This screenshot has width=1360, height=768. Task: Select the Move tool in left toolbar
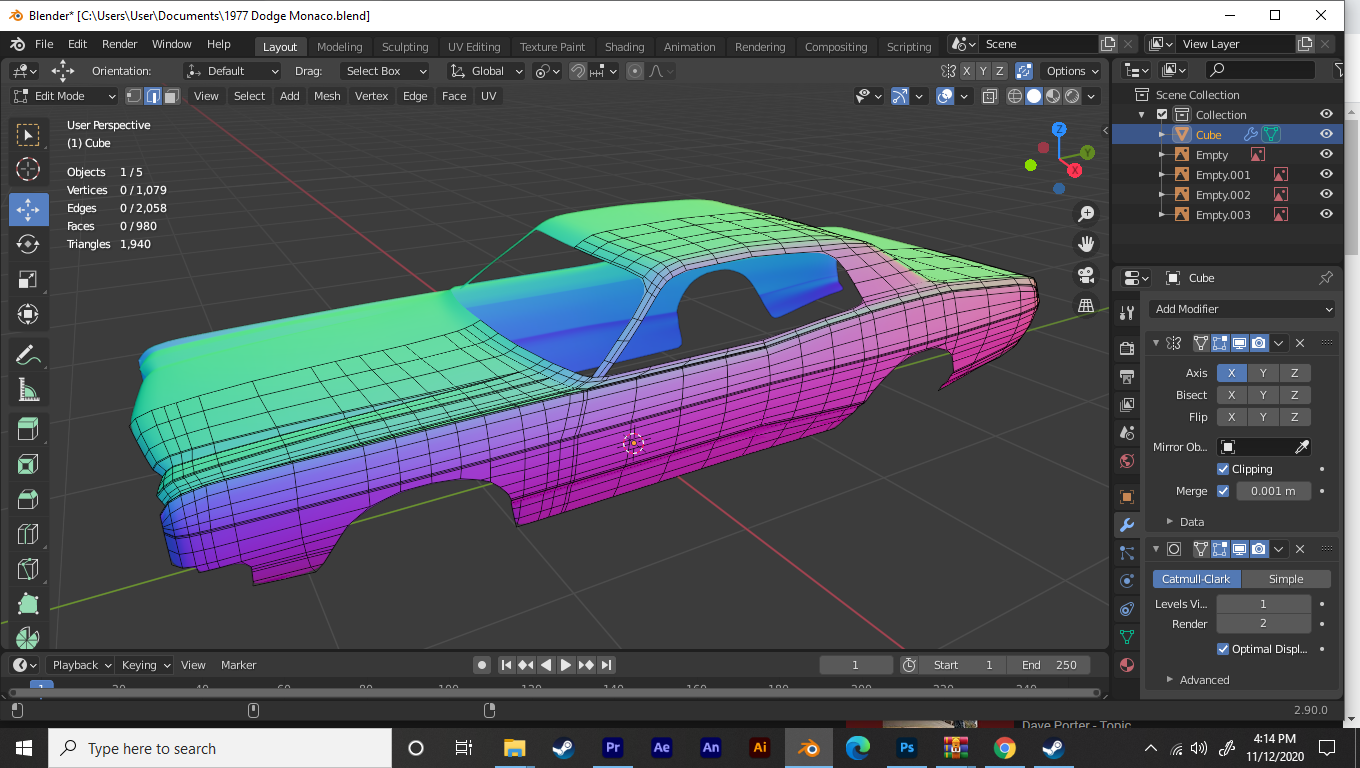(28, 209)
